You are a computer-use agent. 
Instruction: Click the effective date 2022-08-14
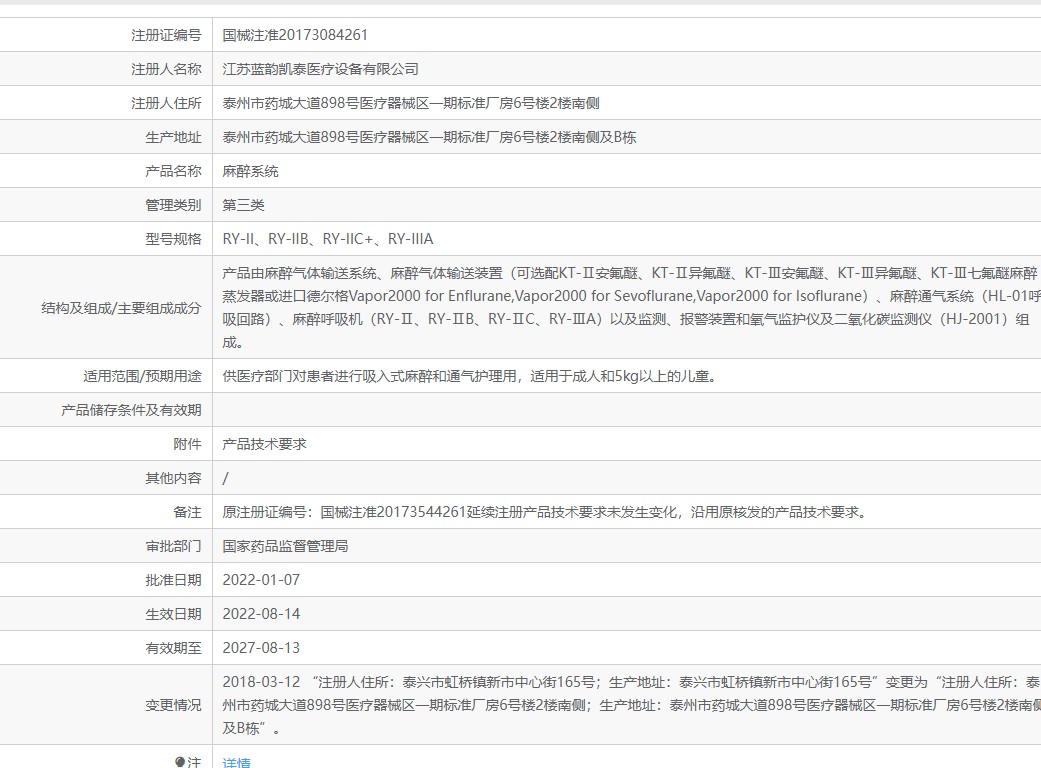[261, 614]
